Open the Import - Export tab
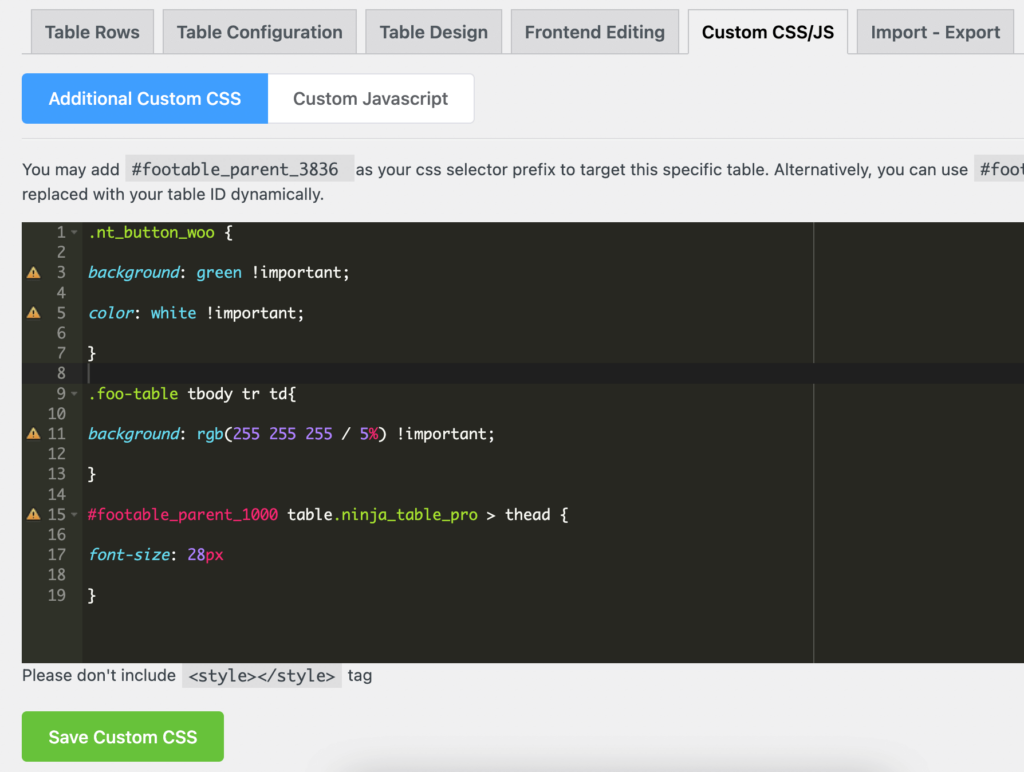The height and width of the screenshot is (772, 1024). 935,32
